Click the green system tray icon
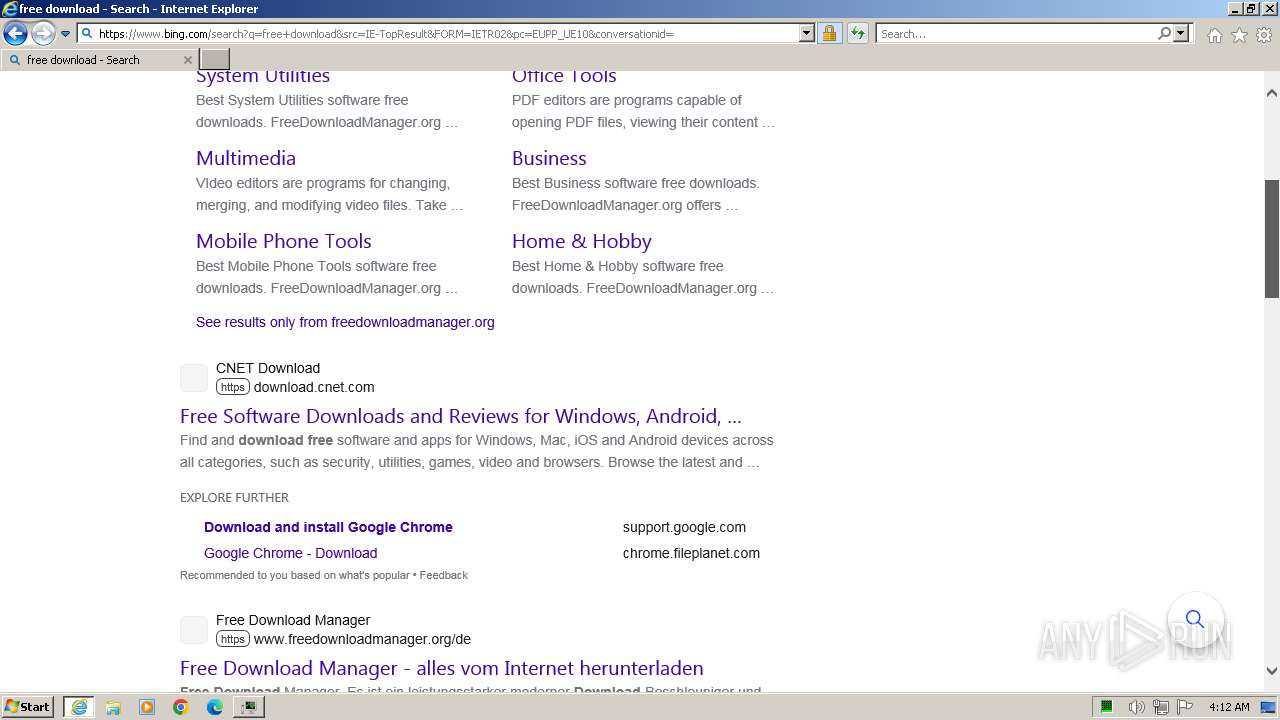This screenshot has width=1280, height=720. click(1107, 707)
